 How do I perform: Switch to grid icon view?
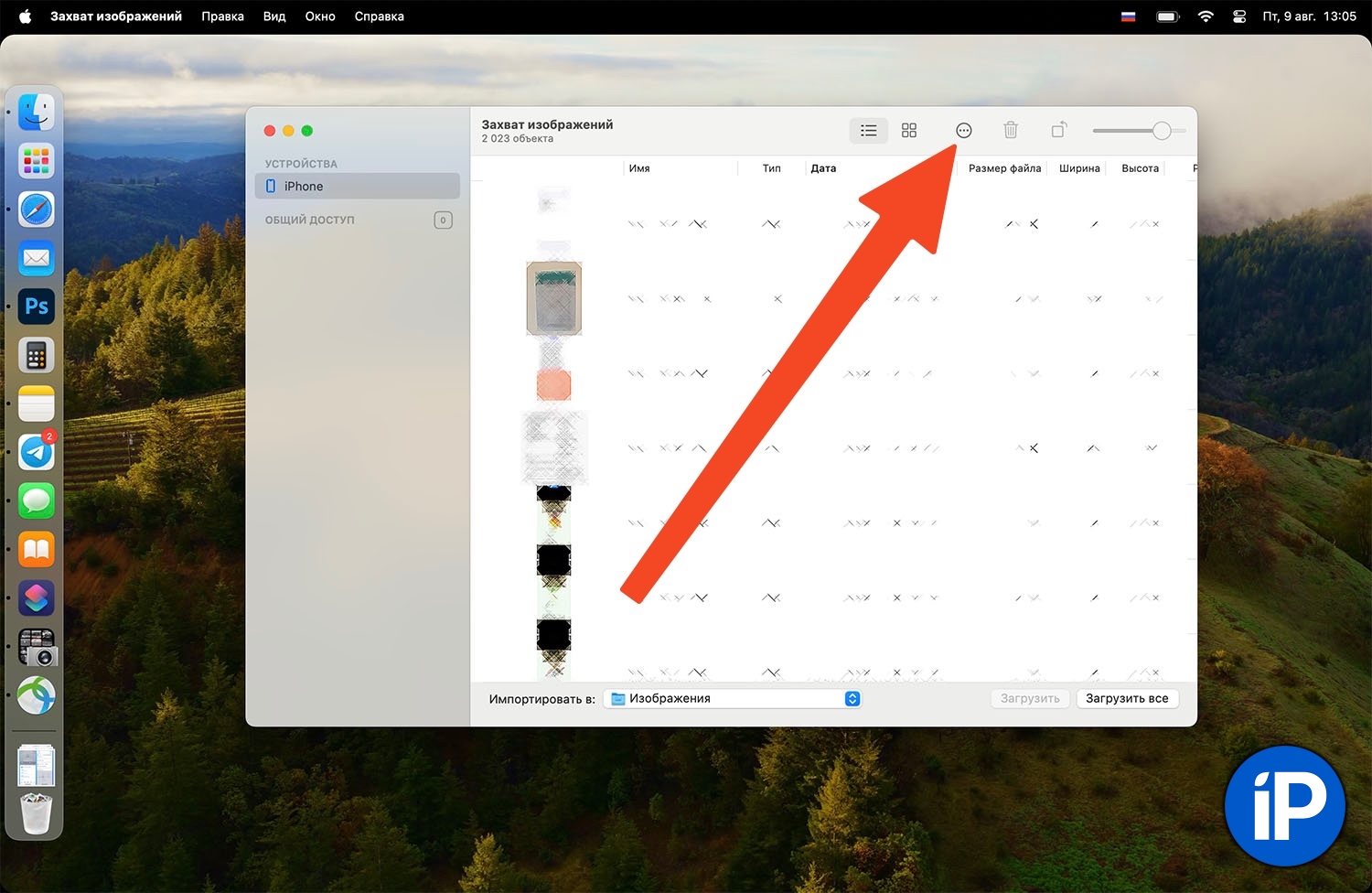[909, 130]
